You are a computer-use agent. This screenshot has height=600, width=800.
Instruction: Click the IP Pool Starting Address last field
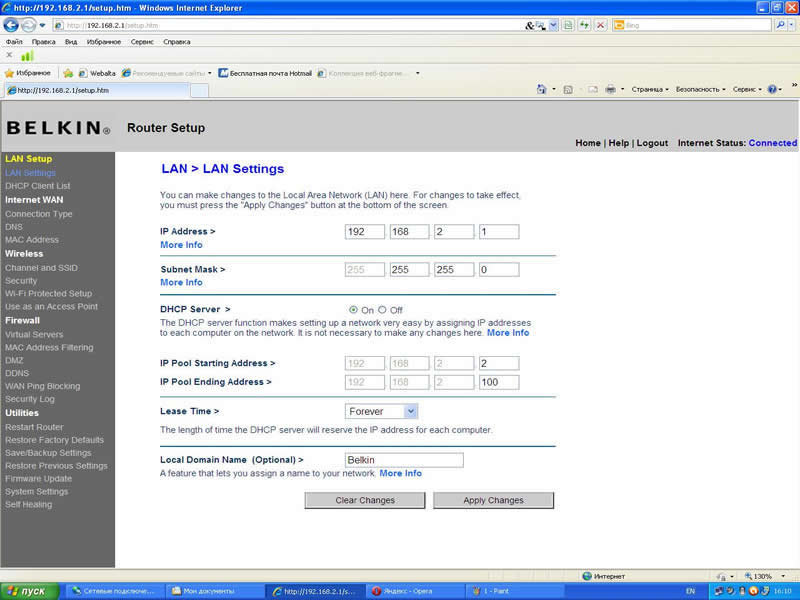(499, 363)
